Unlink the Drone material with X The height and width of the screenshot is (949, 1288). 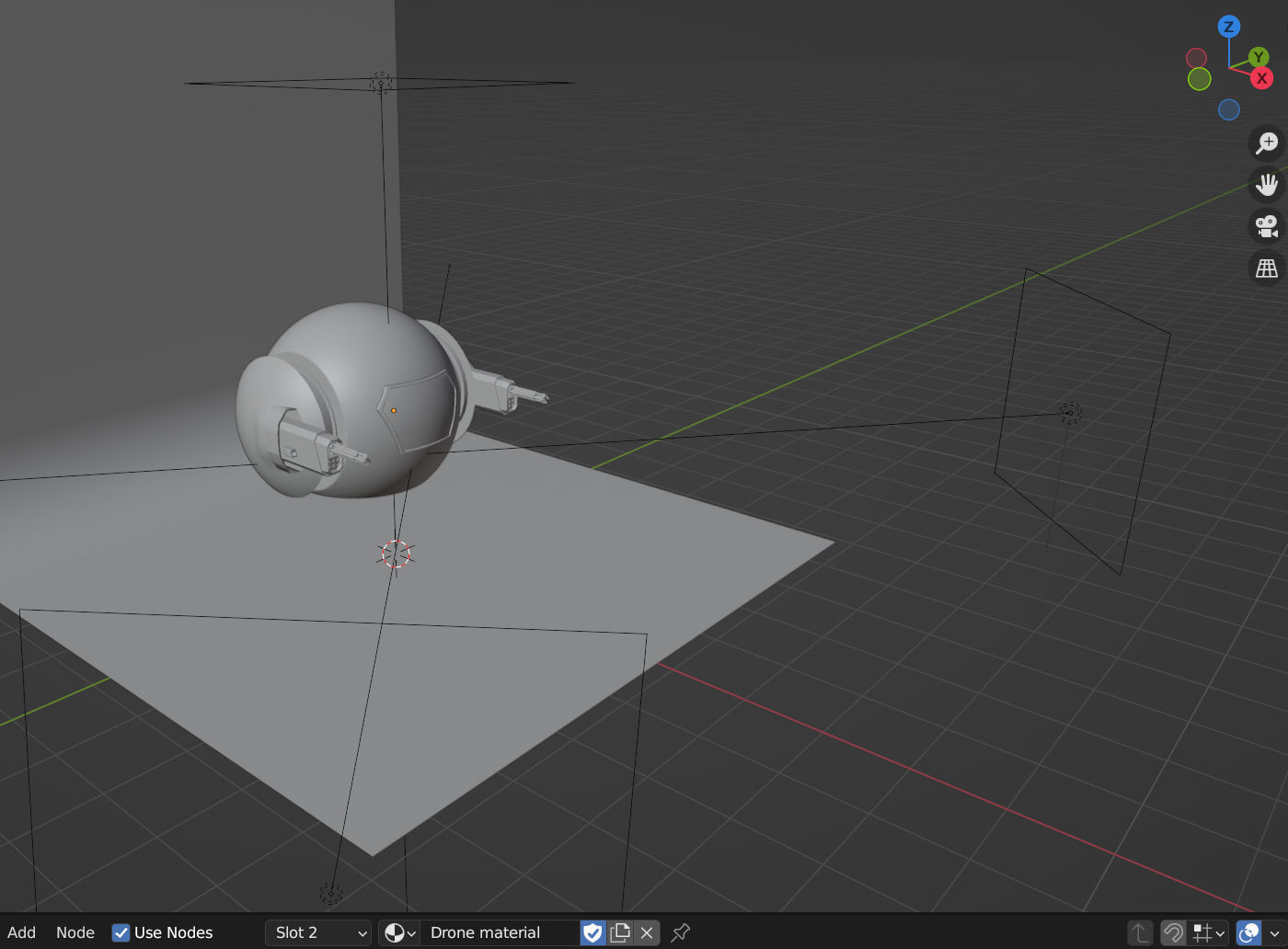647,932
